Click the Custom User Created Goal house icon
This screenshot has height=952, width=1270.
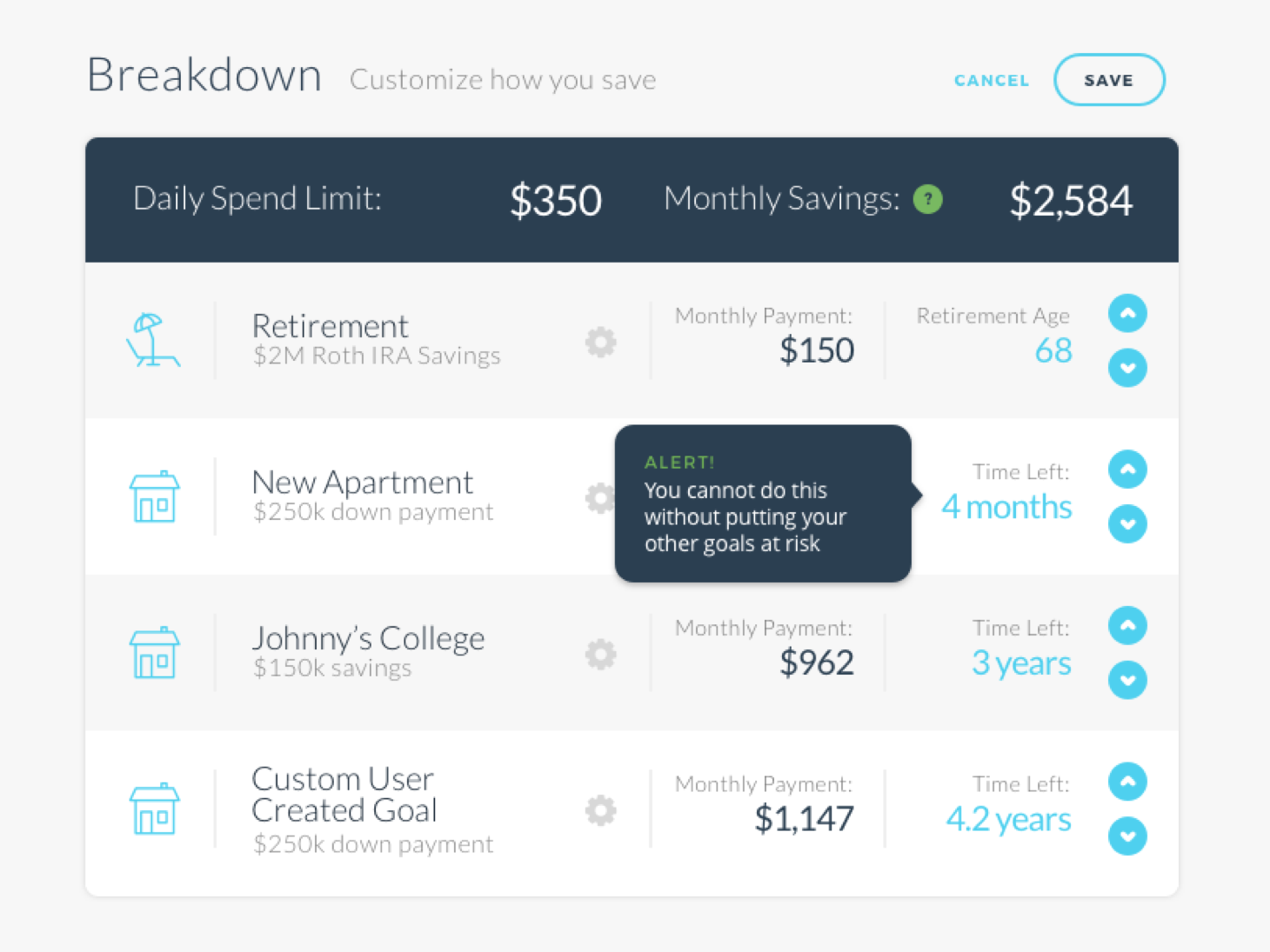[155, 809]
